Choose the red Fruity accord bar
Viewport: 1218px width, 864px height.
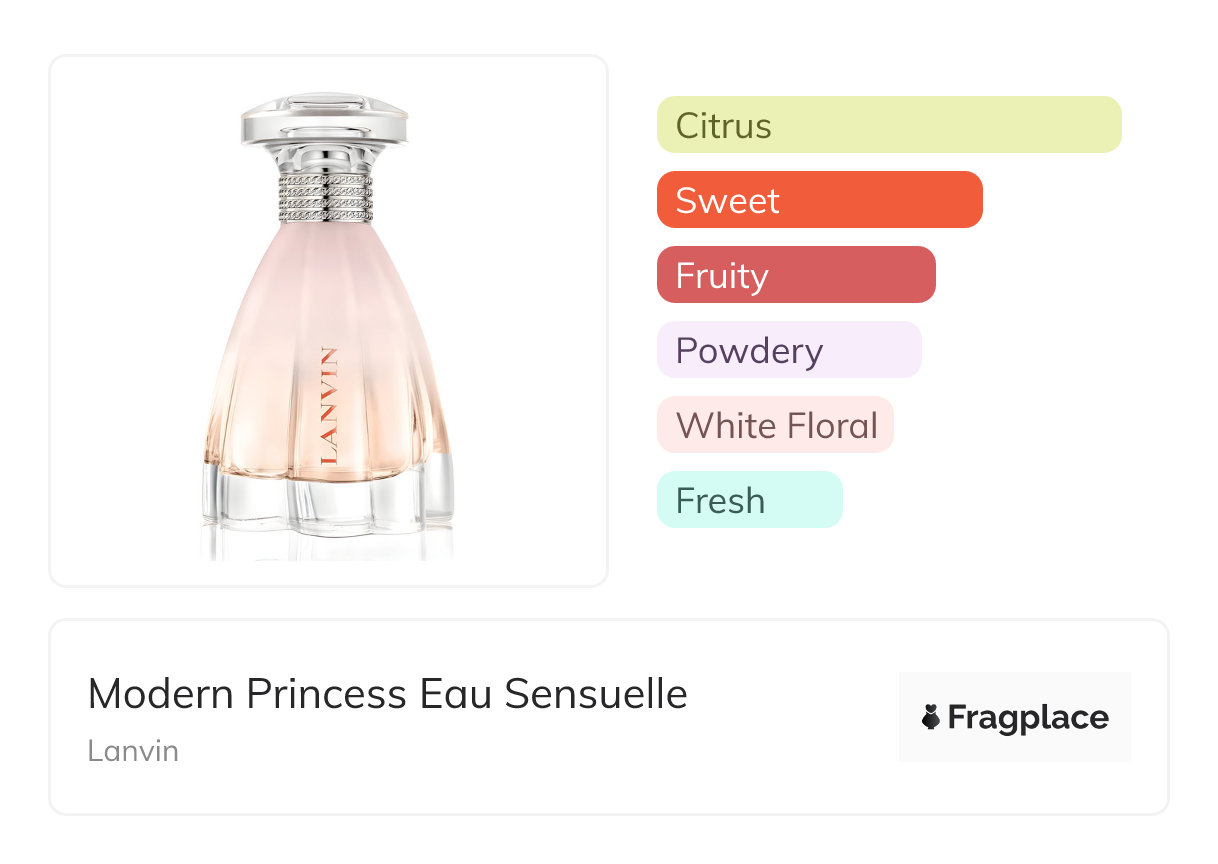795,275
